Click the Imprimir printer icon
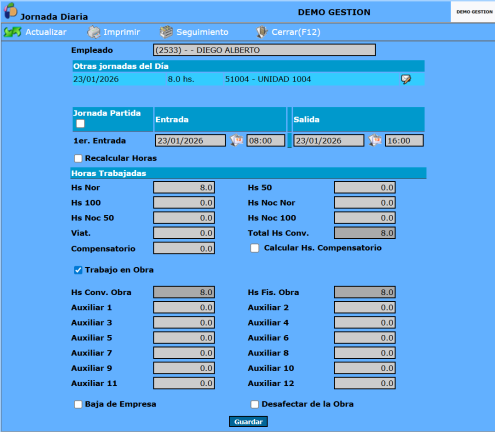Viewport: 495px width, 432px height. click(x=94, y=32)
